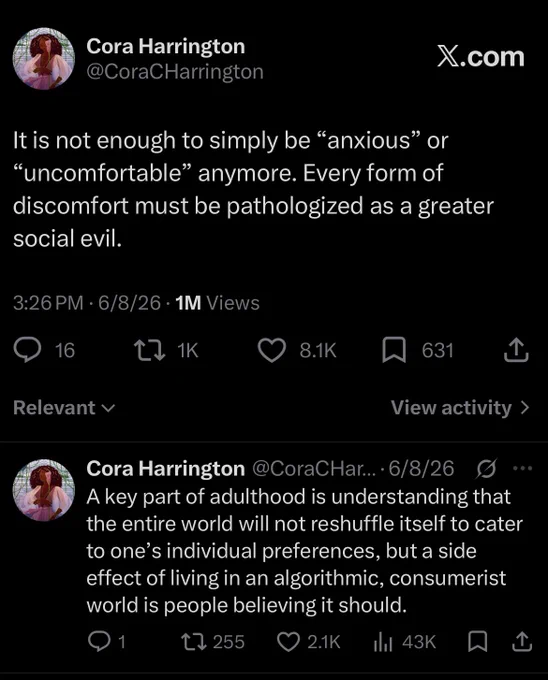Screen dimensions: 548x680
Task: Share the main post via share icon
Action: tap(516, 350)
